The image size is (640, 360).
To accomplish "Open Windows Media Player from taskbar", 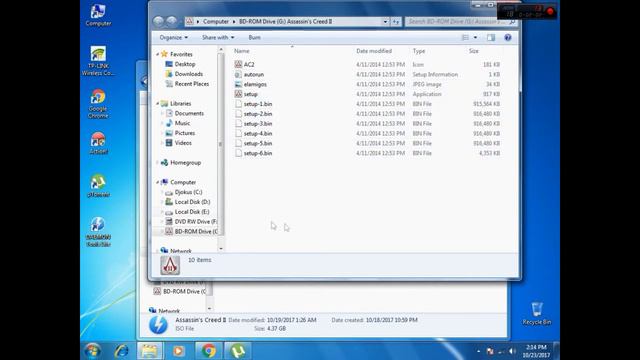I will (178, 351).
